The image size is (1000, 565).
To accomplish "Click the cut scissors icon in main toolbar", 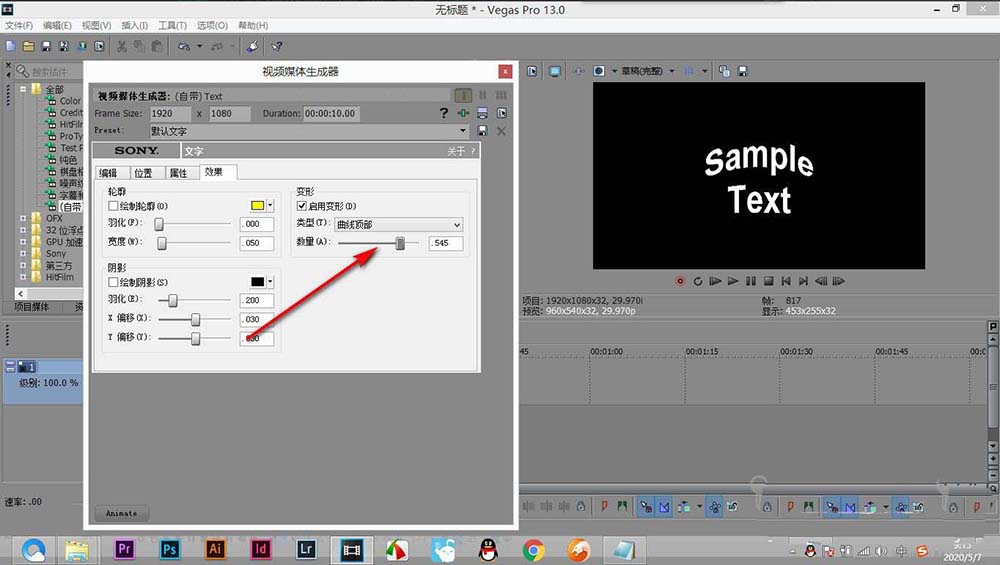I will (x=121, y=46).
